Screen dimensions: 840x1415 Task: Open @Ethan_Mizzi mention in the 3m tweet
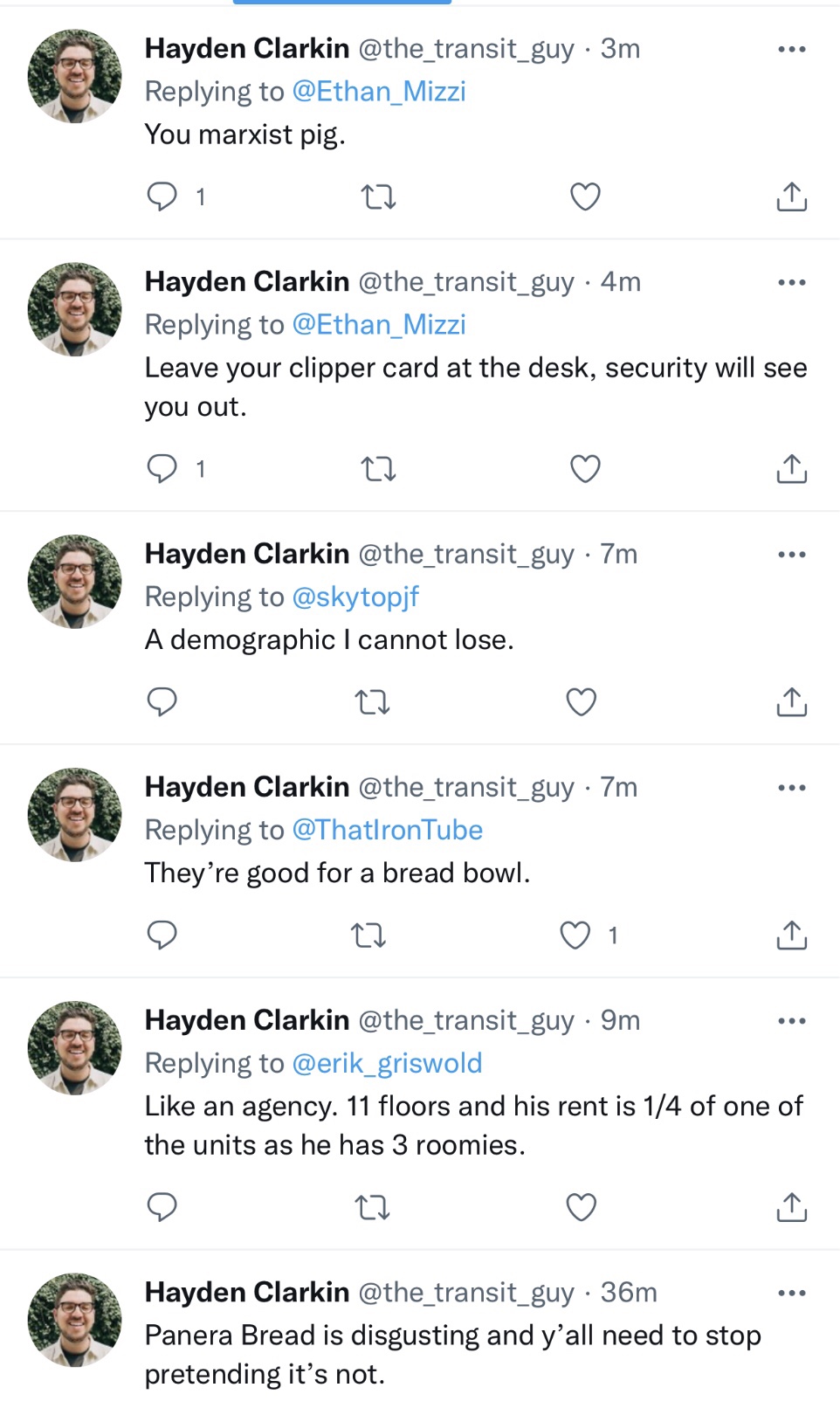(378, 92)
